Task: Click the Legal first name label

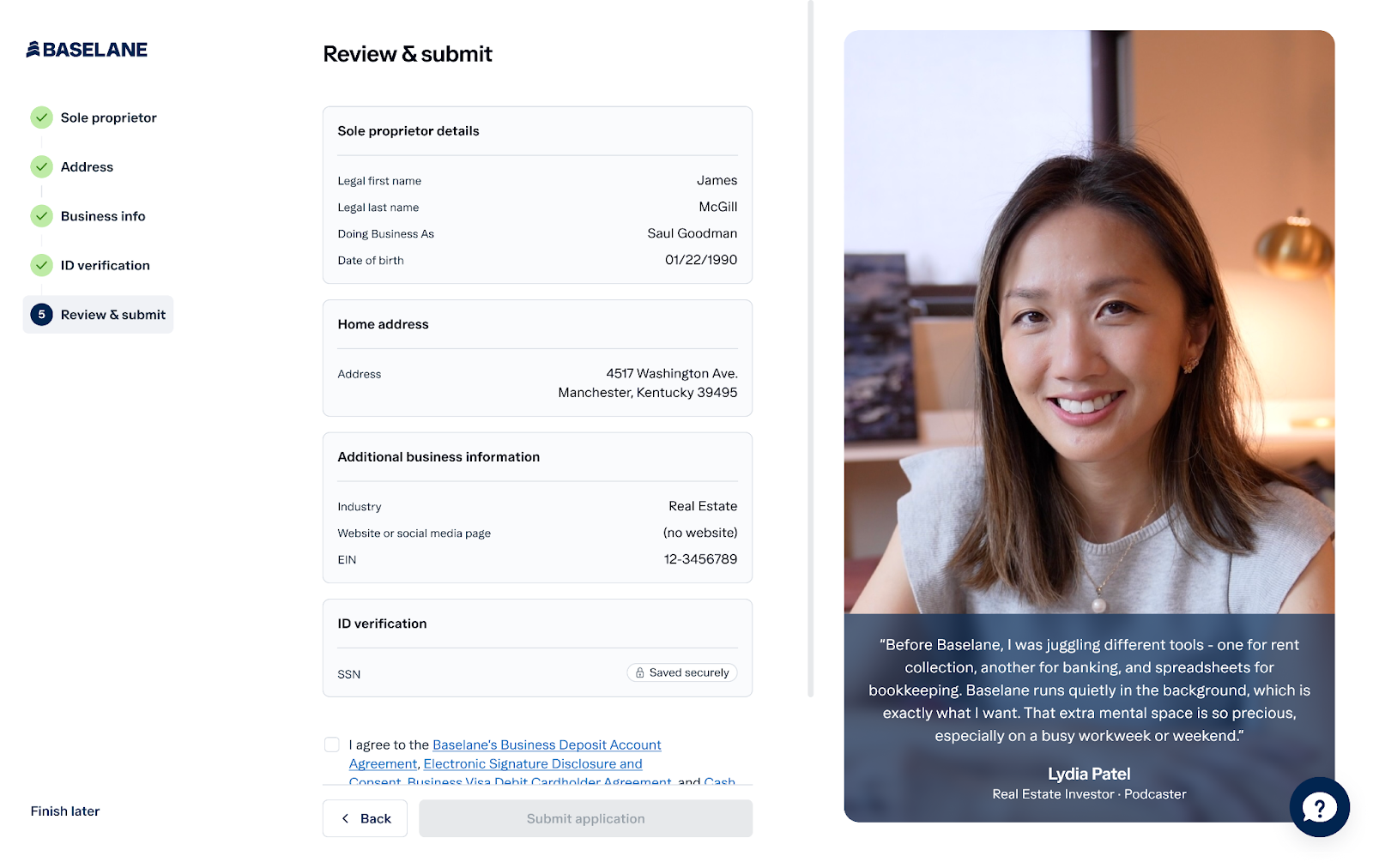Action: pyautogui.click(x=379, y=181)
